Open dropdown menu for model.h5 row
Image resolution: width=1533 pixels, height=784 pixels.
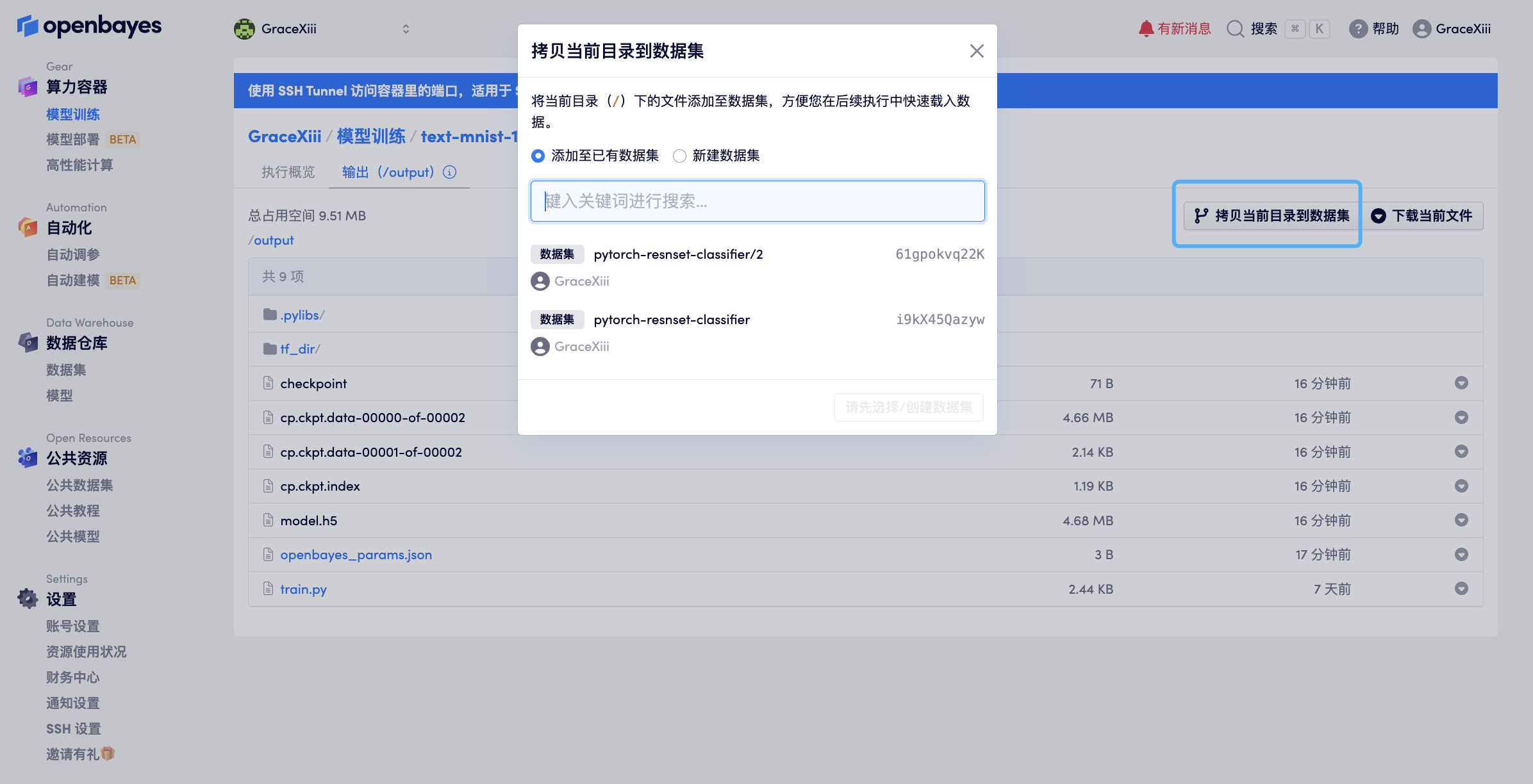tap(1461, 520)
